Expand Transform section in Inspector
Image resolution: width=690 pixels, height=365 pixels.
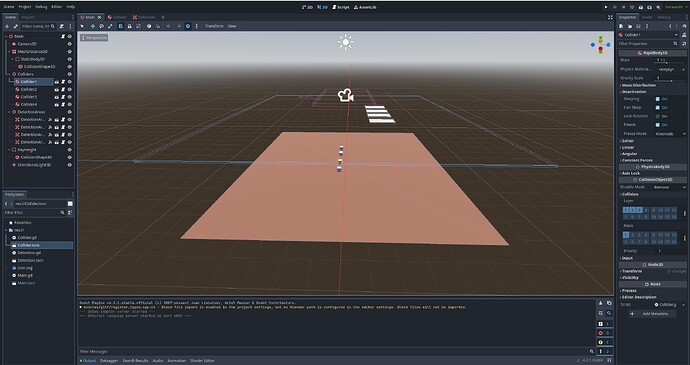[631, 271]
